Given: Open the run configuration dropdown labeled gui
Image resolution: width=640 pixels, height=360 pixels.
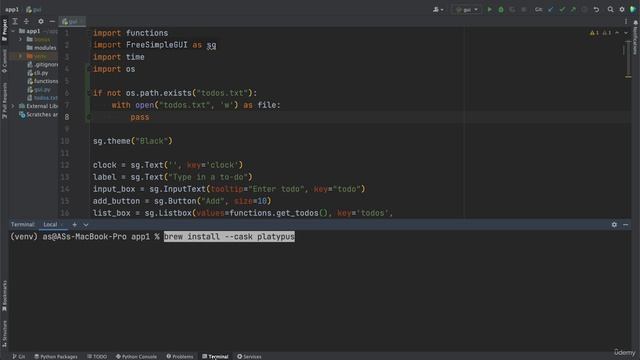Looking at the screenshot, I should coord(467,9).
